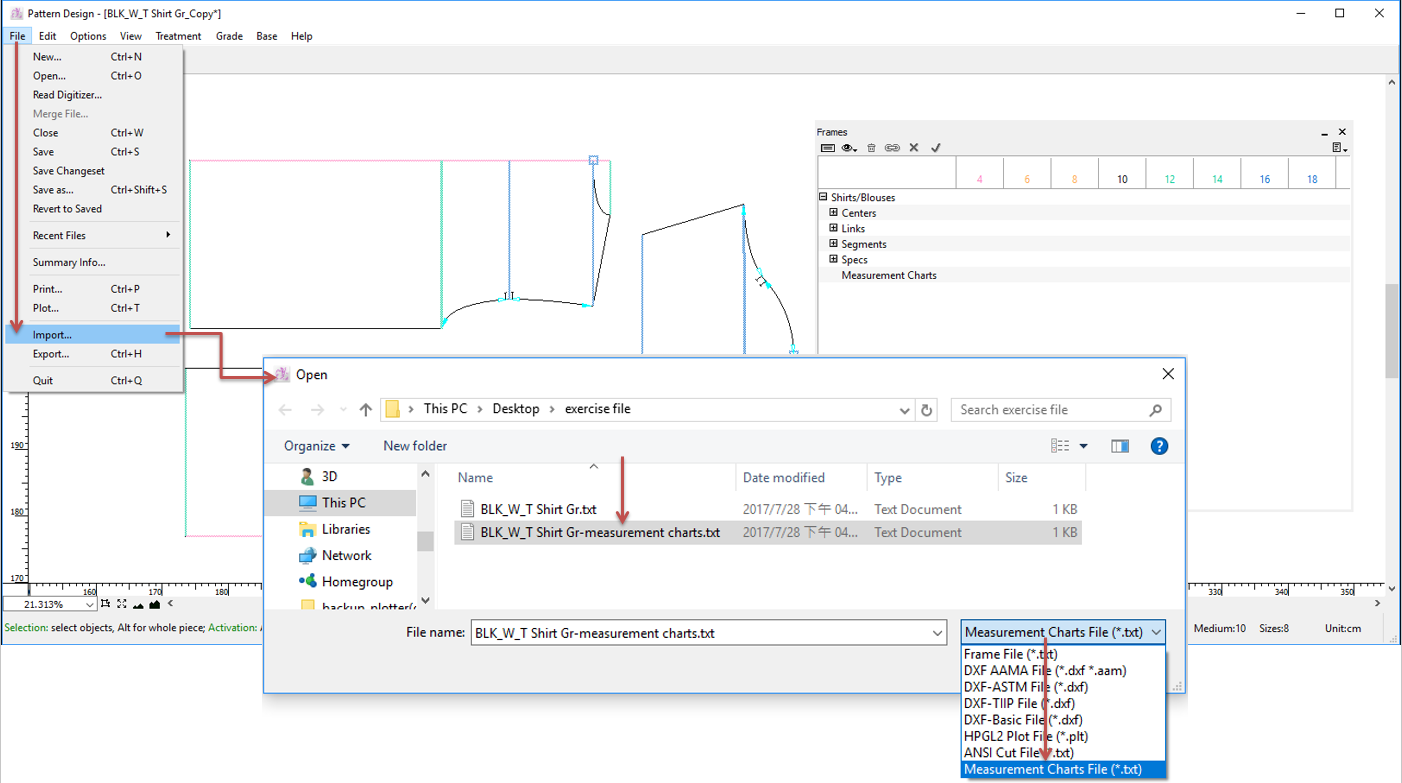Open the zoom percentage dropdown
Viewport: 1402px width, 783px height.
(90, 604)
